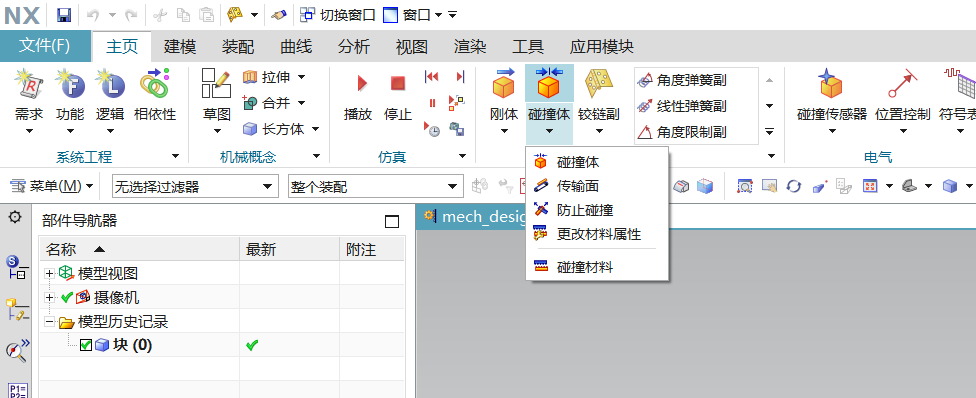Click the red pause control
Image resolution: width=976 pixels, height=398 pixels.
pos(433,103)
